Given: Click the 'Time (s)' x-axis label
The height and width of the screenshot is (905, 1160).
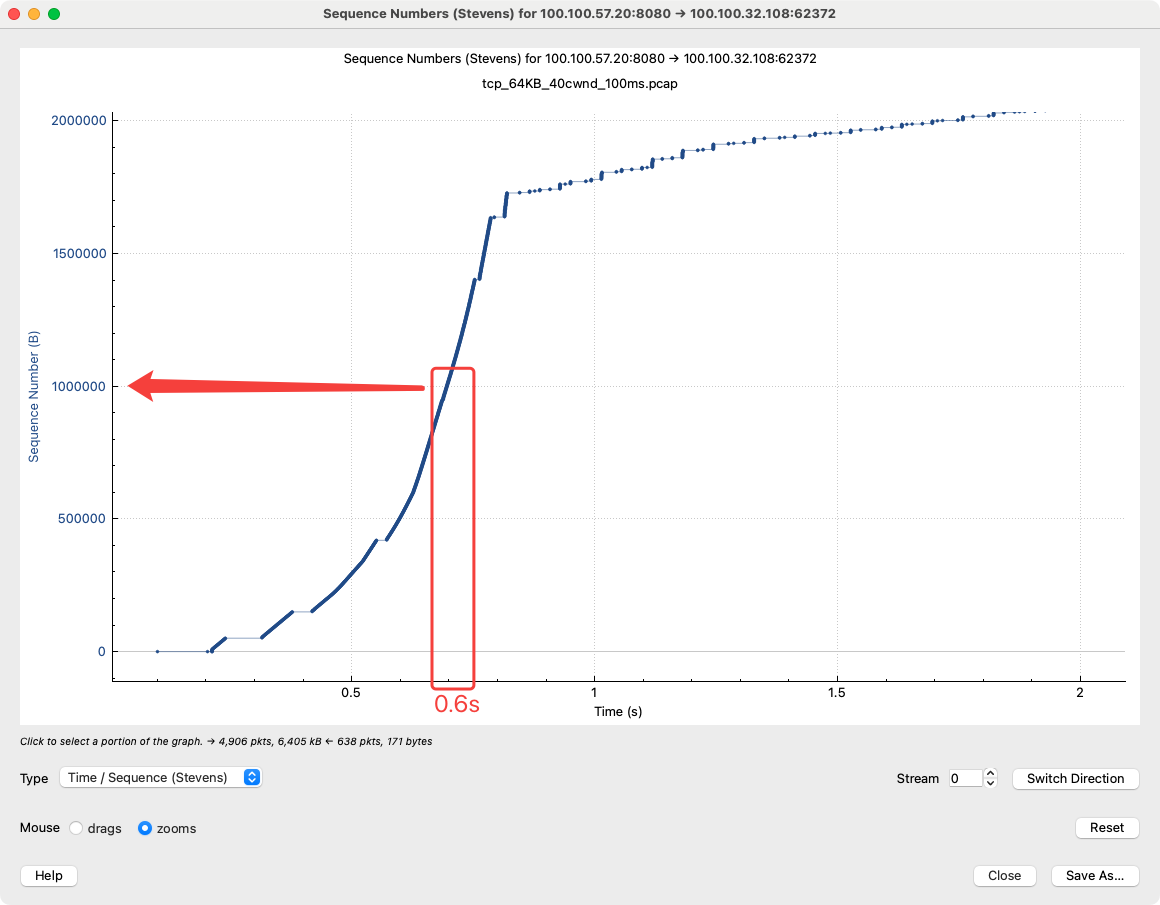Looking at the screenshot, I should point(619,711).
